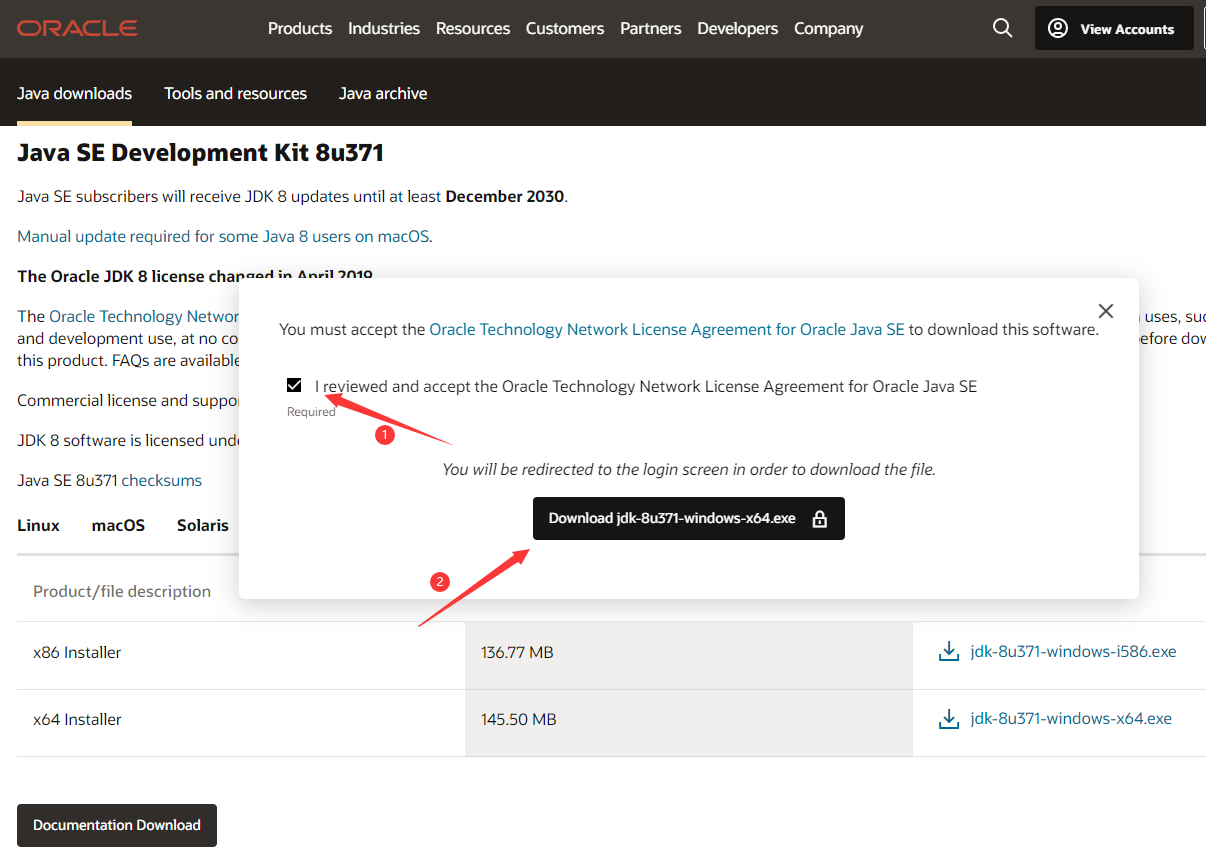Click download icon for jdk-8u371-windows-x64.exe
Image resolution: width=1206 pixels, height=856 pixels.
tap(948, 719)
